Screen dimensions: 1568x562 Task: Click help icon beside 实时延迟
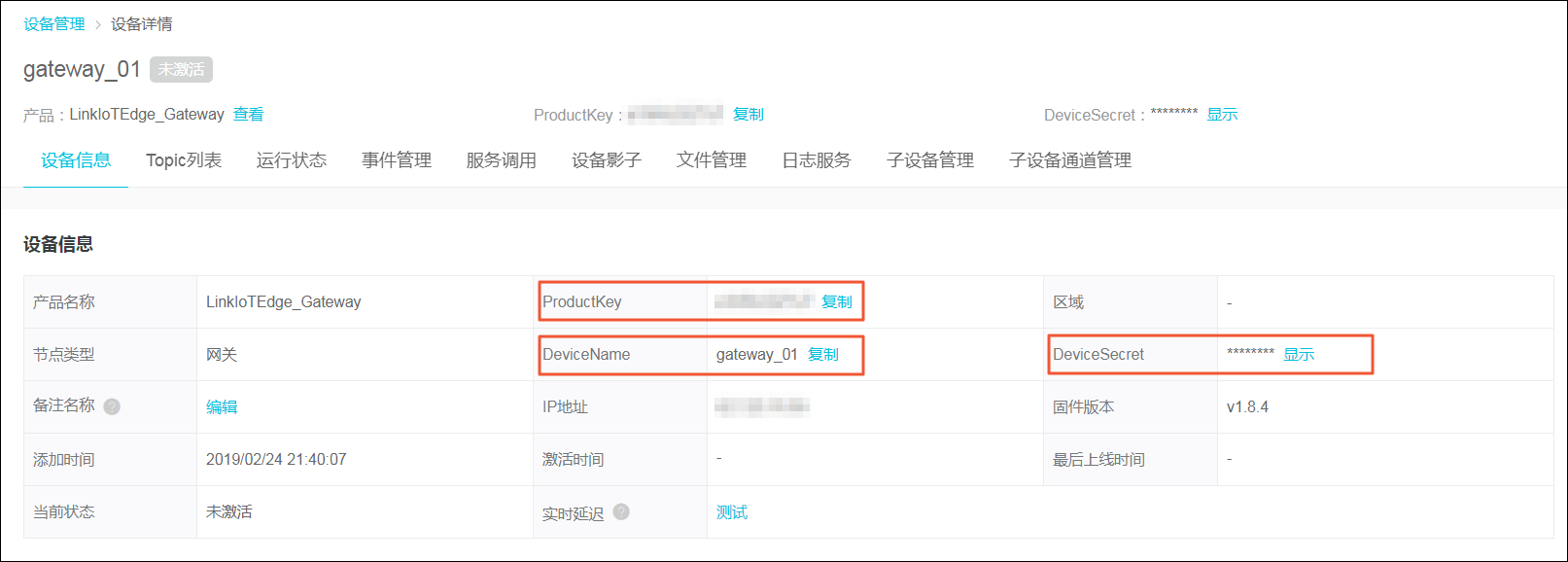[x=621, y=511]
